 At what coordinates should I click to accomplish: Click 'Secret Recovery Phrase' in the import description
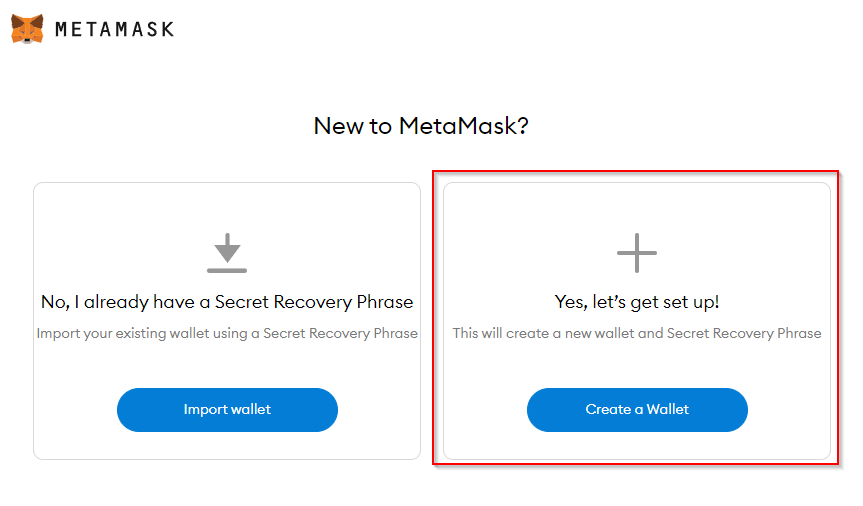pos(340,333)
